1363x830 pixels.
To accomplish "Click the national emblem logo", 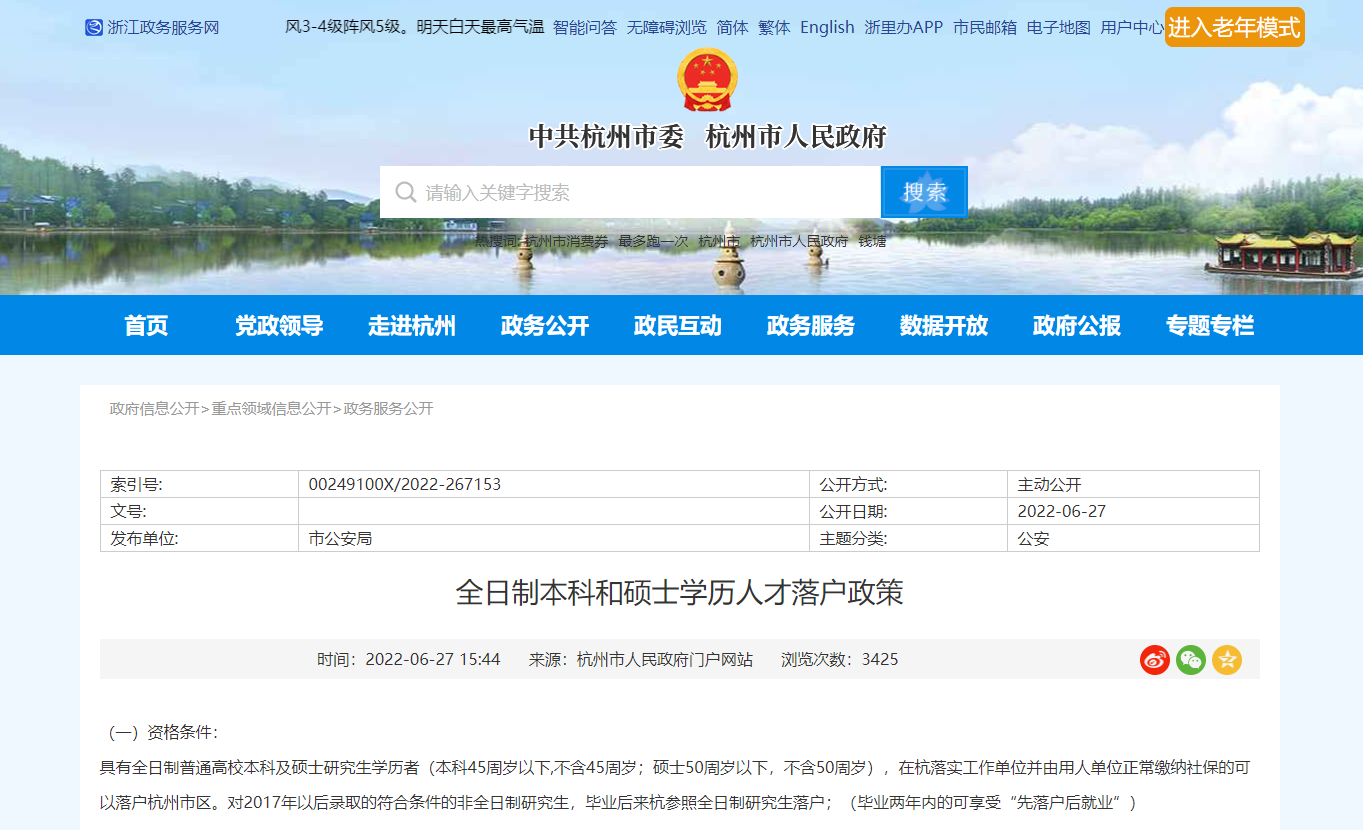I will [x=707, y=80].
